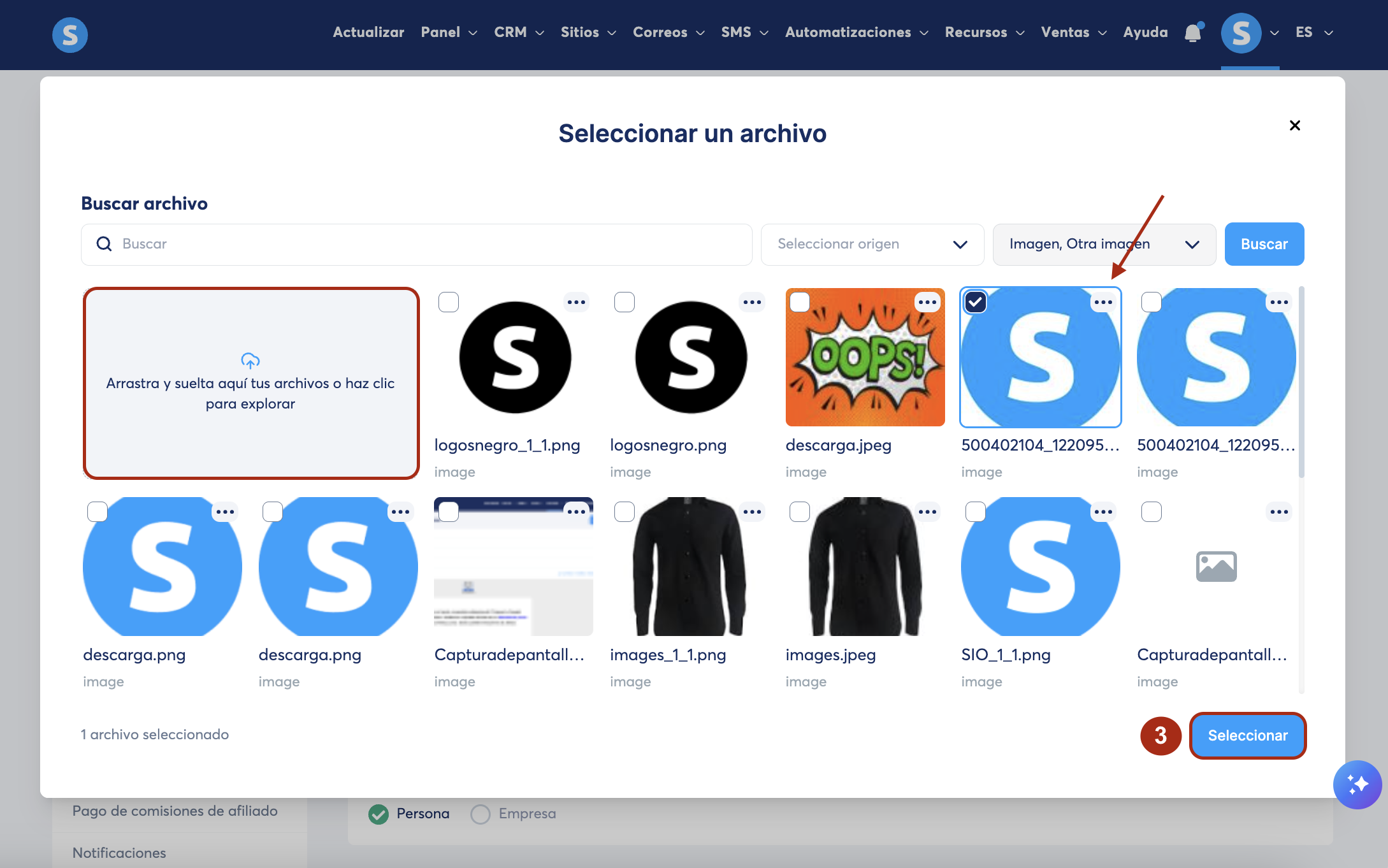Focus the Buscar search text field
1388x868 pixels.
point(417,244)
